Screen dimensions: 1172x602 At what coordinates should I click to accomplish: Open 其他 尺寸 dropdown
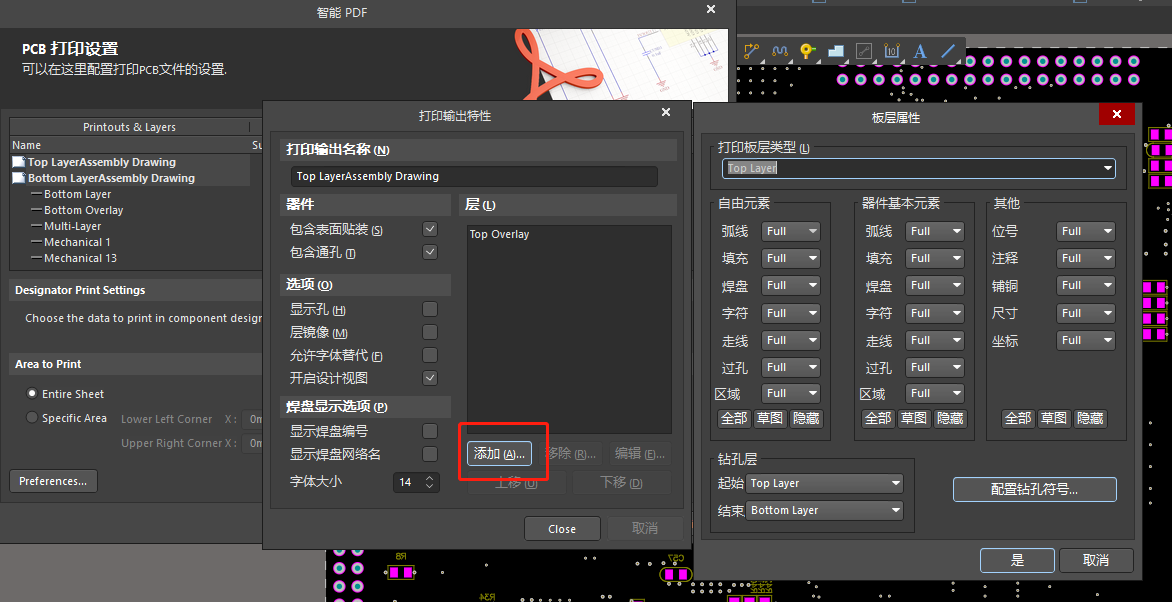(1086, 313)
